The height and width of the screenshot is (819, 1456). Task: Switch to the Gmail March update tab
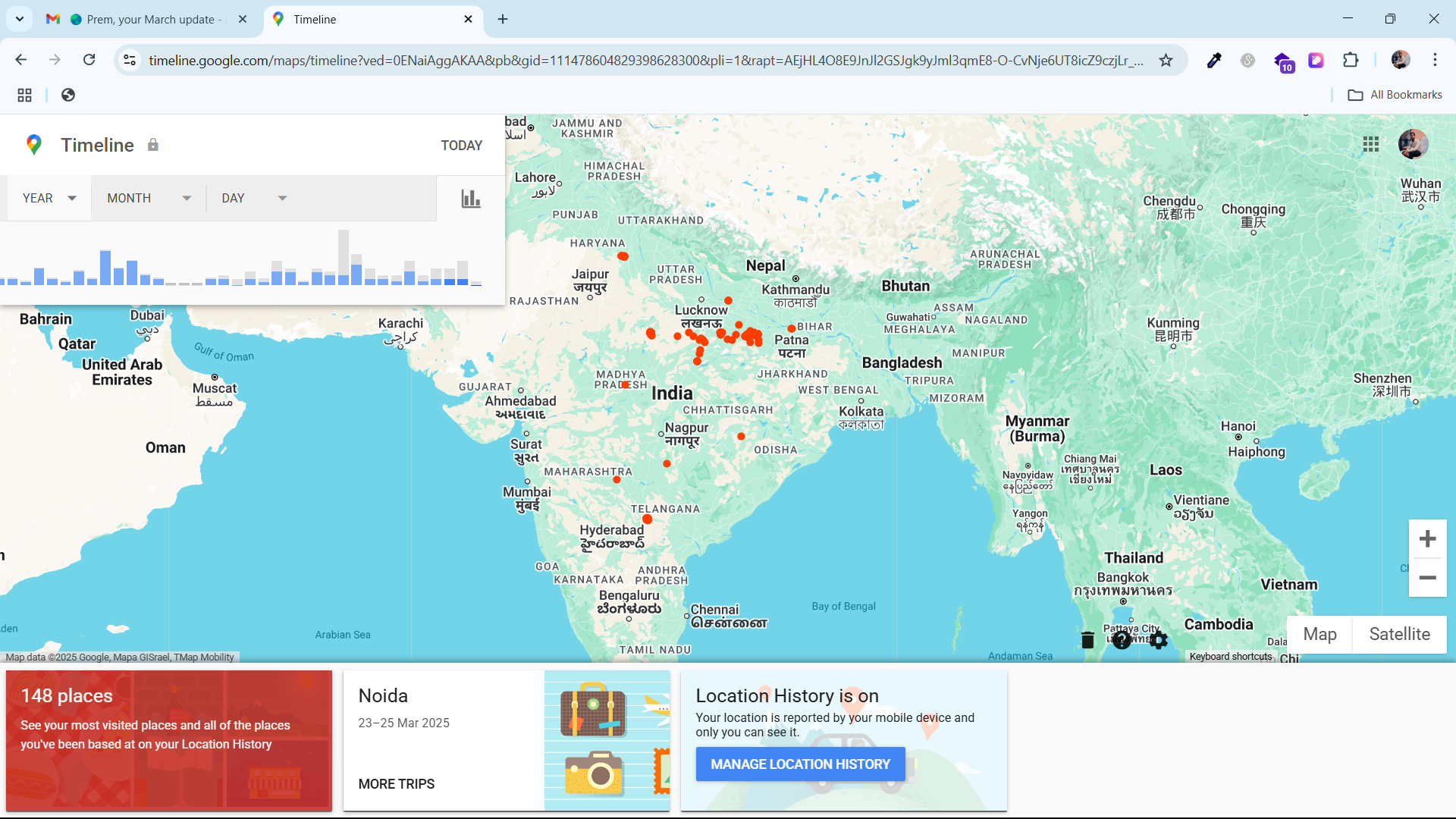tap(149, 20)
